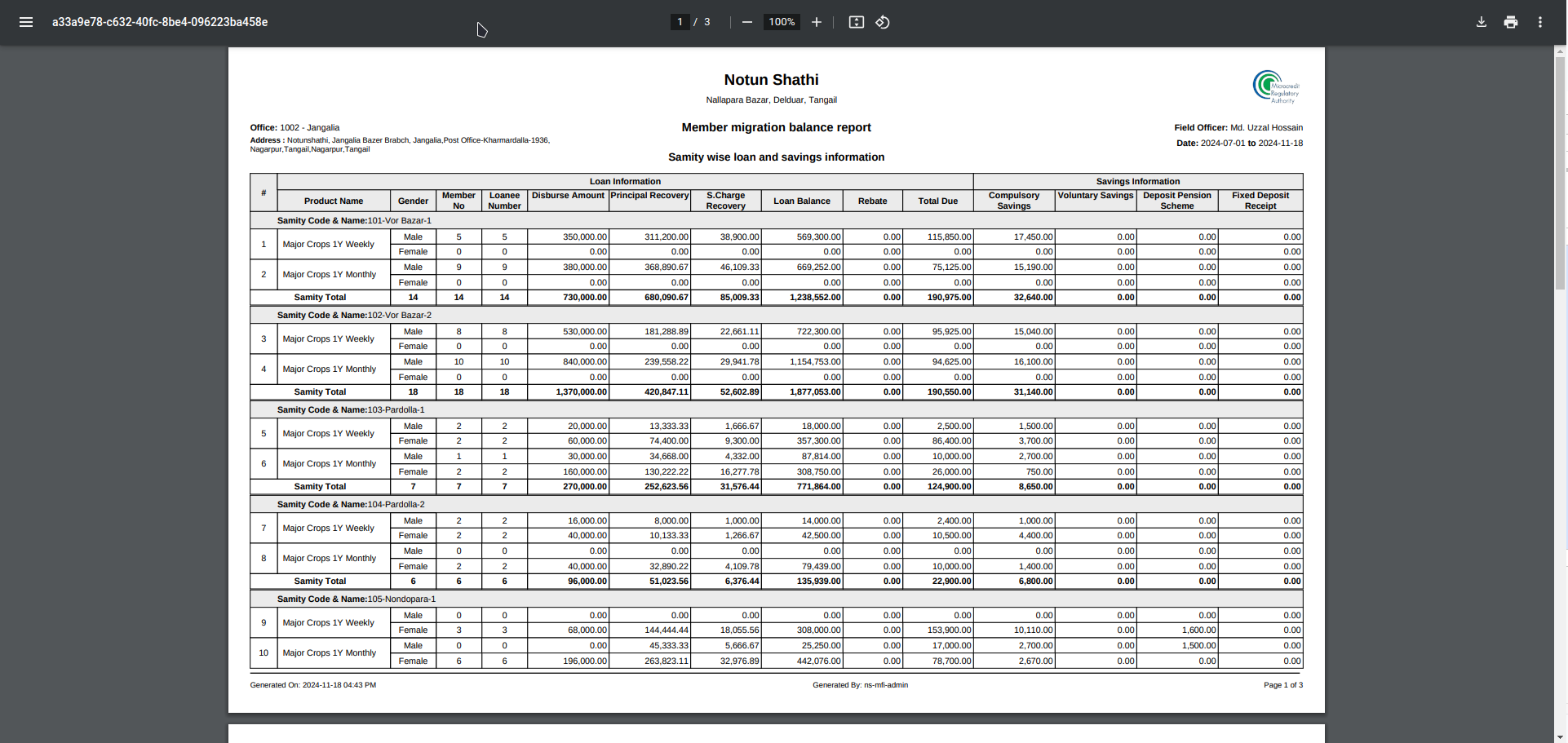The height and width of the screenshot is (743, 1568).
Task: Select 'Samity wise loan and savings information'
Action: click(x=776, y=157)
